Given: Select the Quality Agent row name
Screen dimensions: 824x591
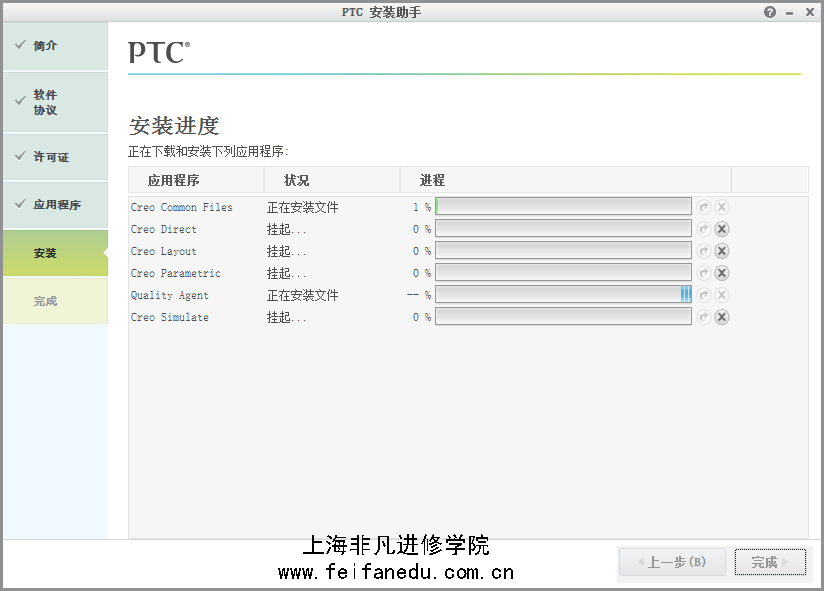Looking at the screenshot, I should [x=169, y=296].
